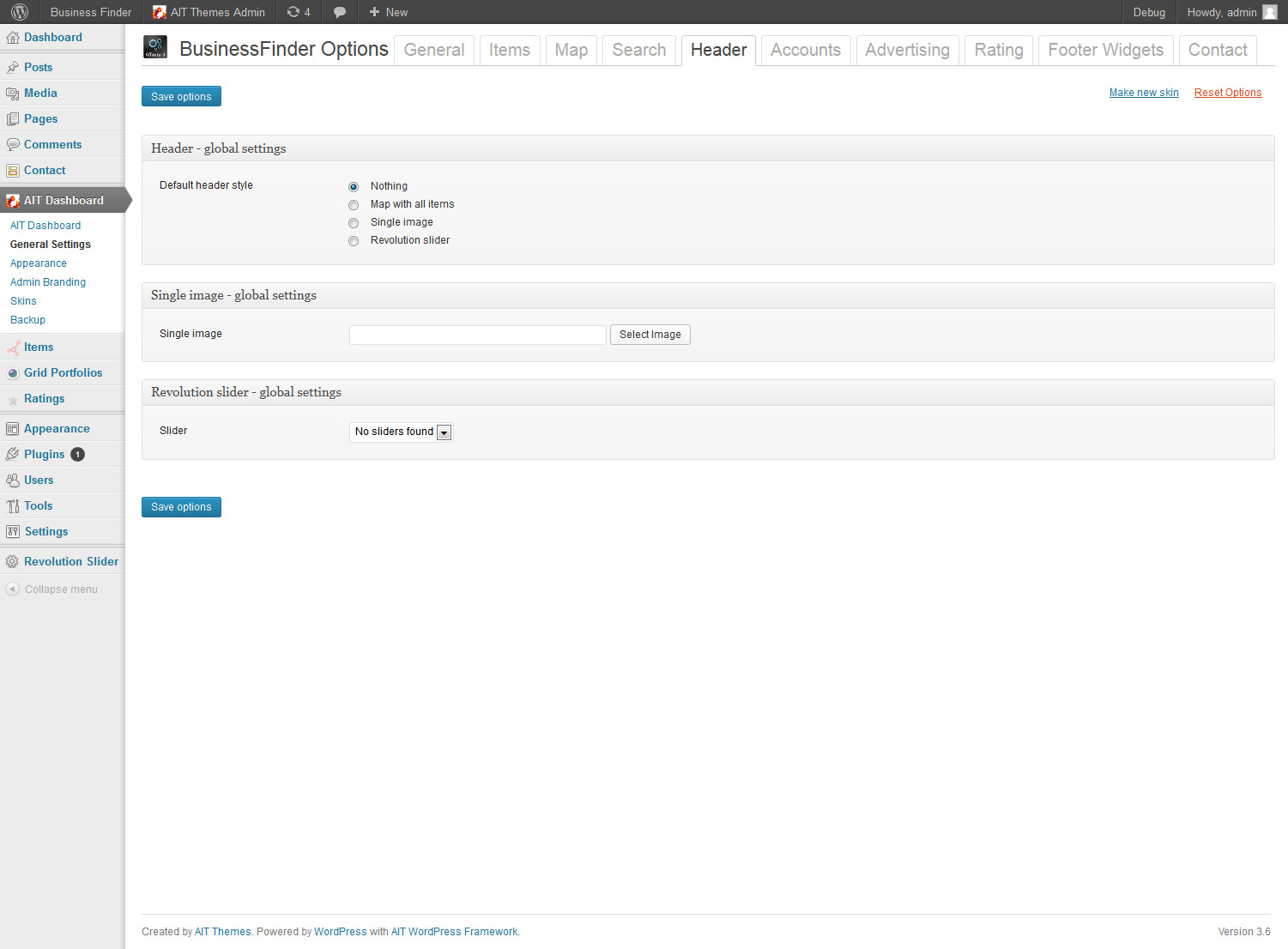Image resolution: width=1288 pixels, height=949 pixels.
Task: Click the Plugins icon in sidebar
Action: pos(12,454)
